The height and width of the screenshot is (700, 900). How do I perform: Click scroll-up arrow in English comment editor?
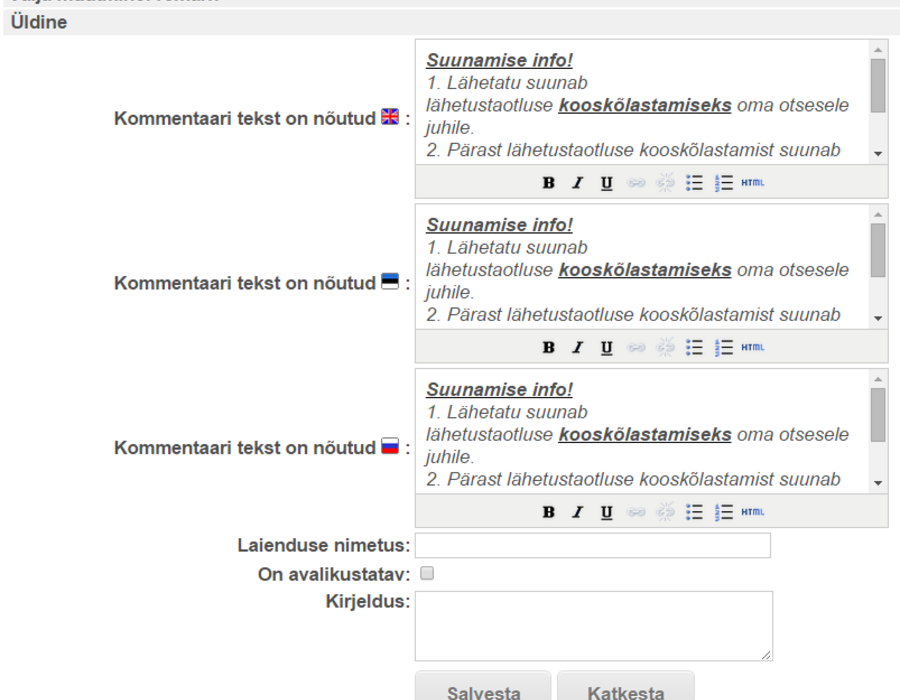click(878, 50)
